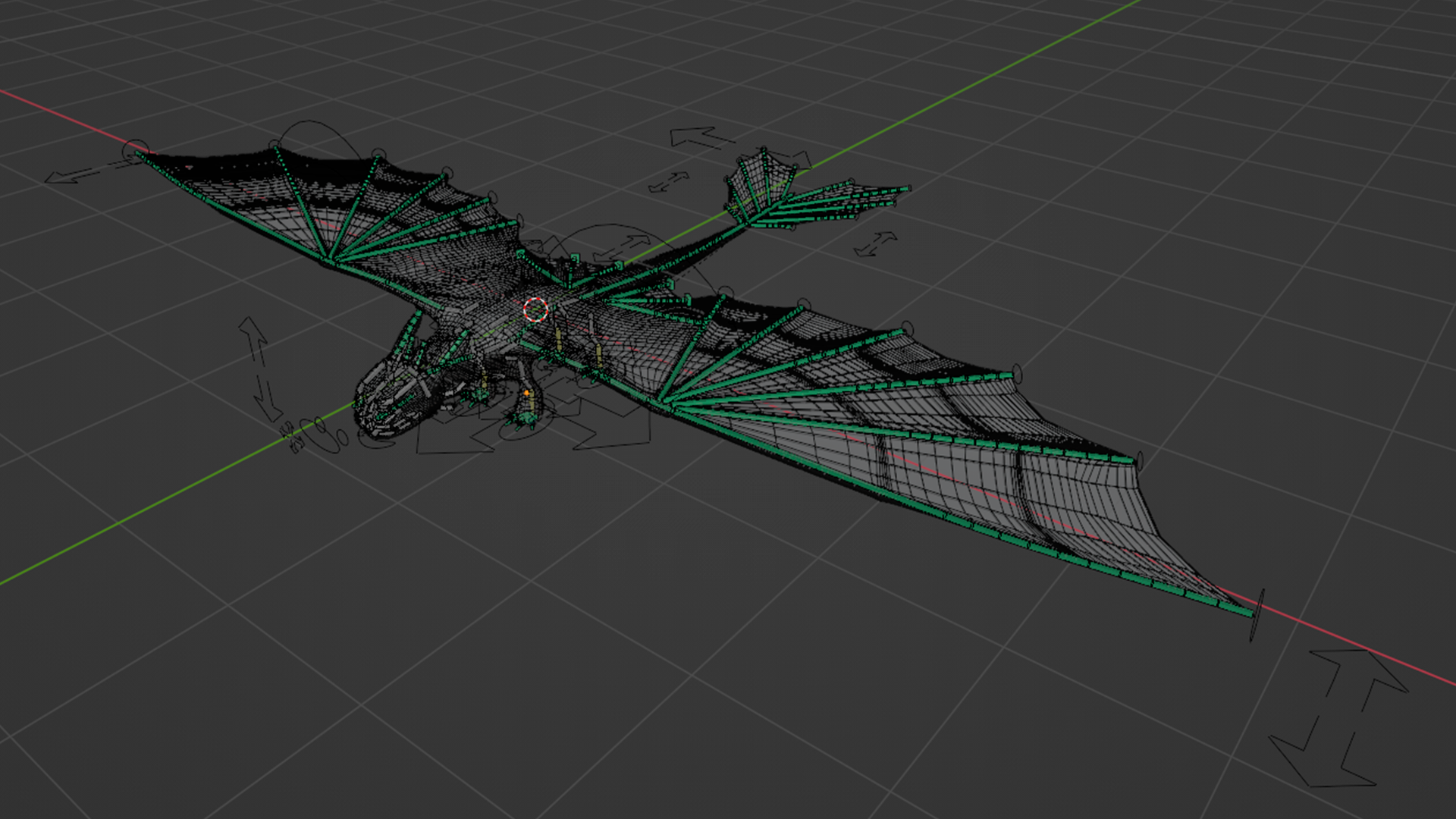This screenshot has height=819, width=1456.
Task: Click the X-shaped arrow cluster in front of the head
Action: click(292, 438)
